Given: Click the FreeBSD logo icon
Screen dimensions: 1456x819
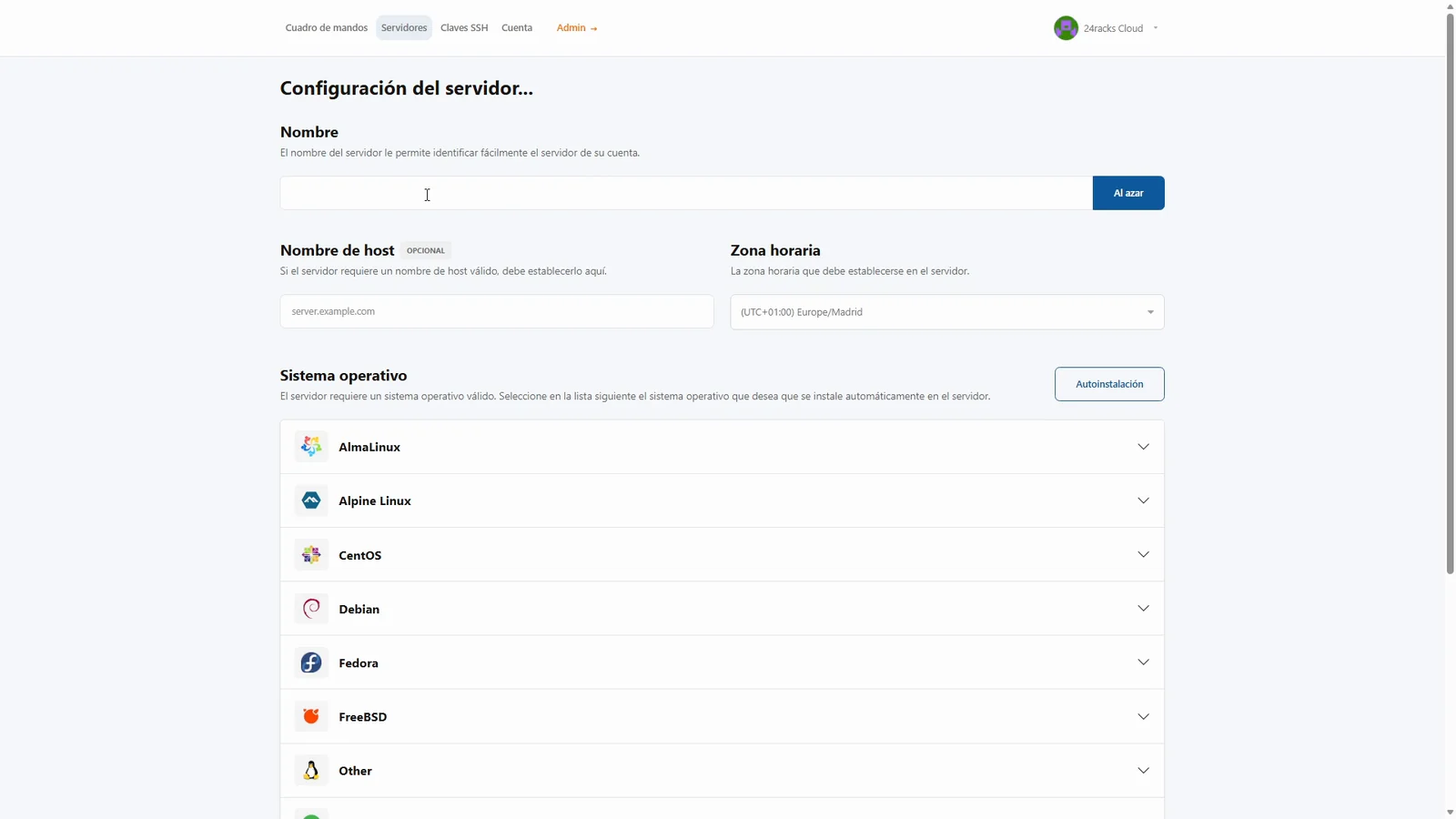Looking at the screenshot, I should (311, 716).
